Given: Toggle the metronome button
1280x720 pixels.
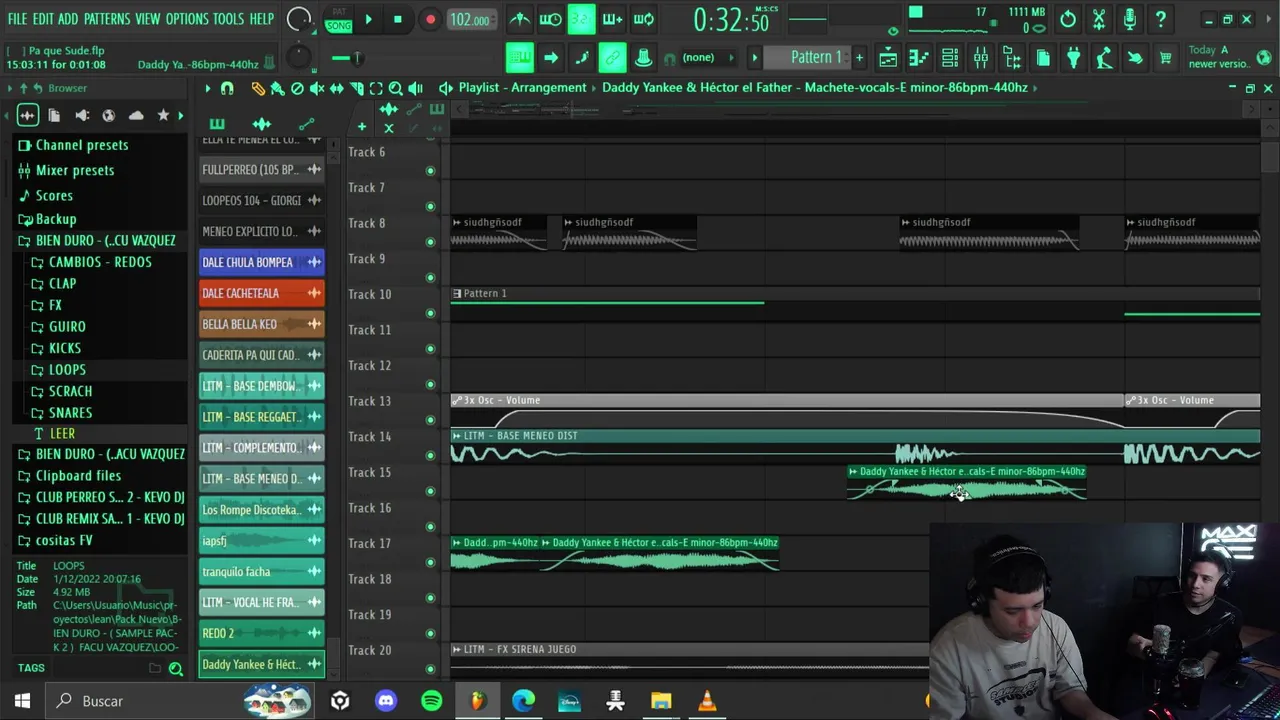Looking at the screenshot, I should (x=519, y=19).
